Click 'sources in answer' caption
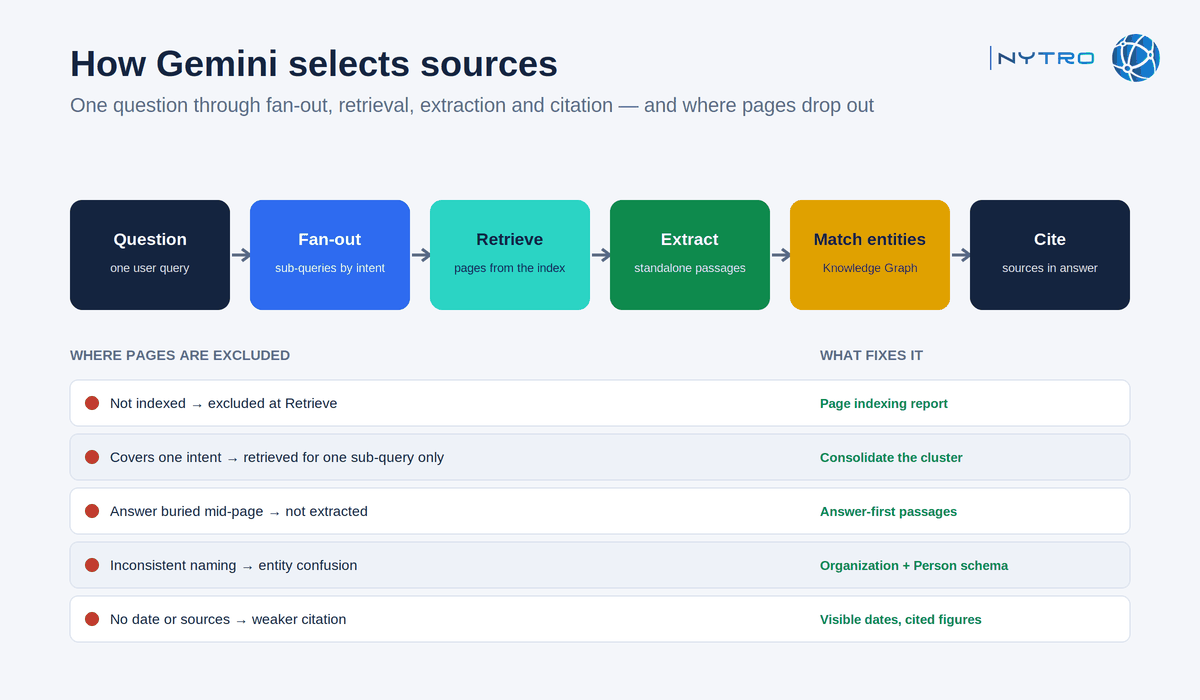Image resolution: width=1200 pixels, height=700 pixels. [x=1050, y=268]
